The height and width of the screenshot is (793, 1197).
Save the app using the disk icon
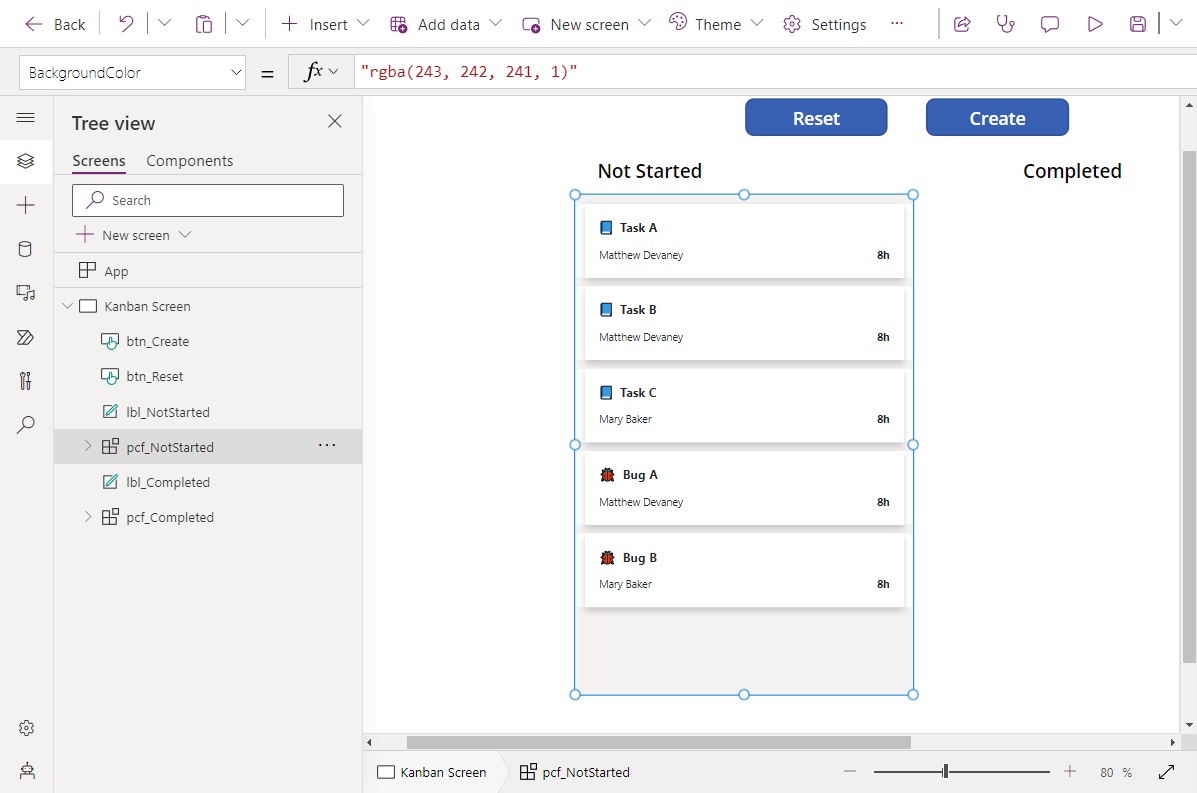(x=1138, y=23)
